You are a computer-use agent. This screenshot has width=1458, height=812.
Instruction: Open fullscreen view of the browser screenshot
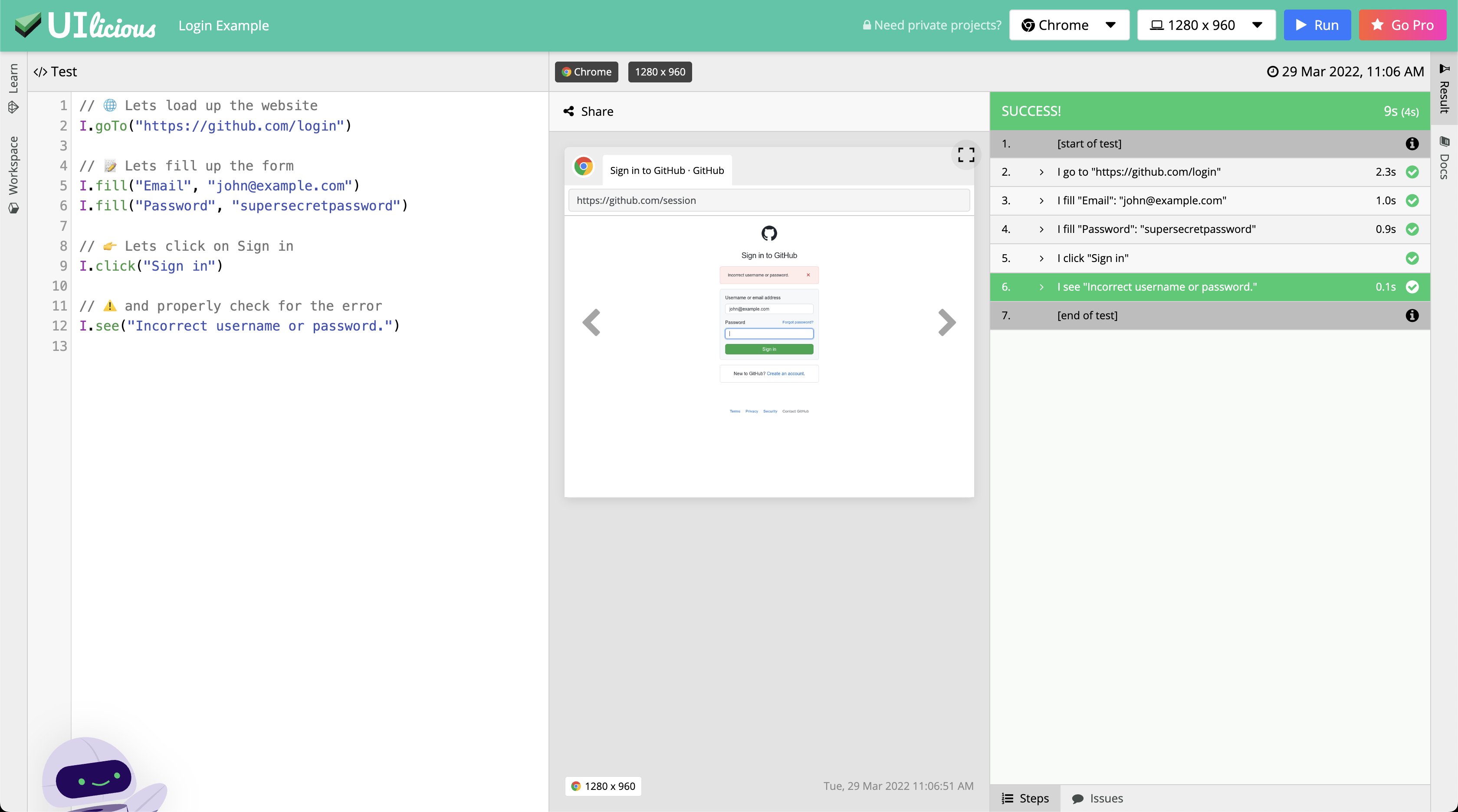tap(966, 154)
